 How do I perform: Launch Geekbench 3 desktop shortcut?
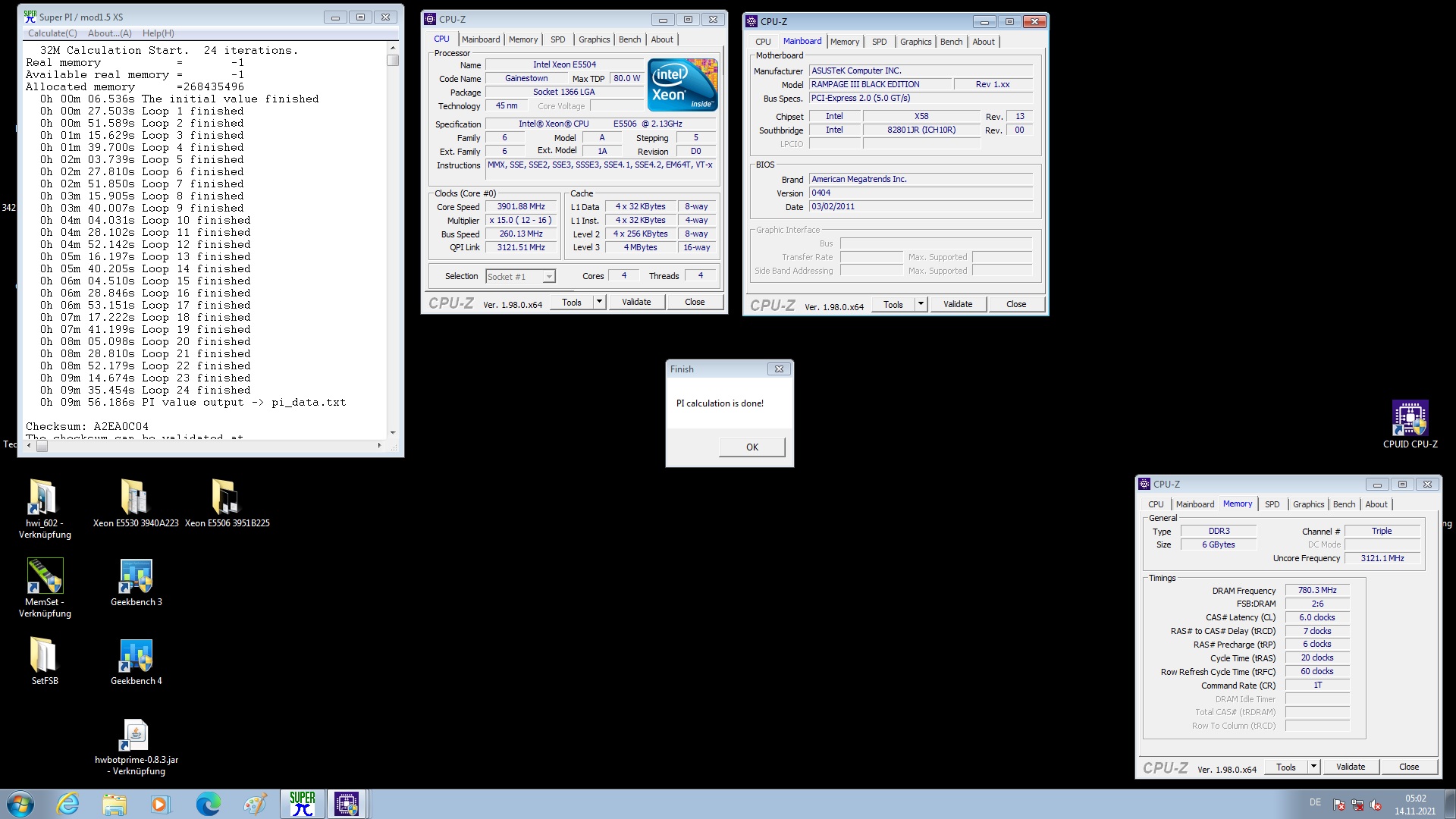(136, 576)
